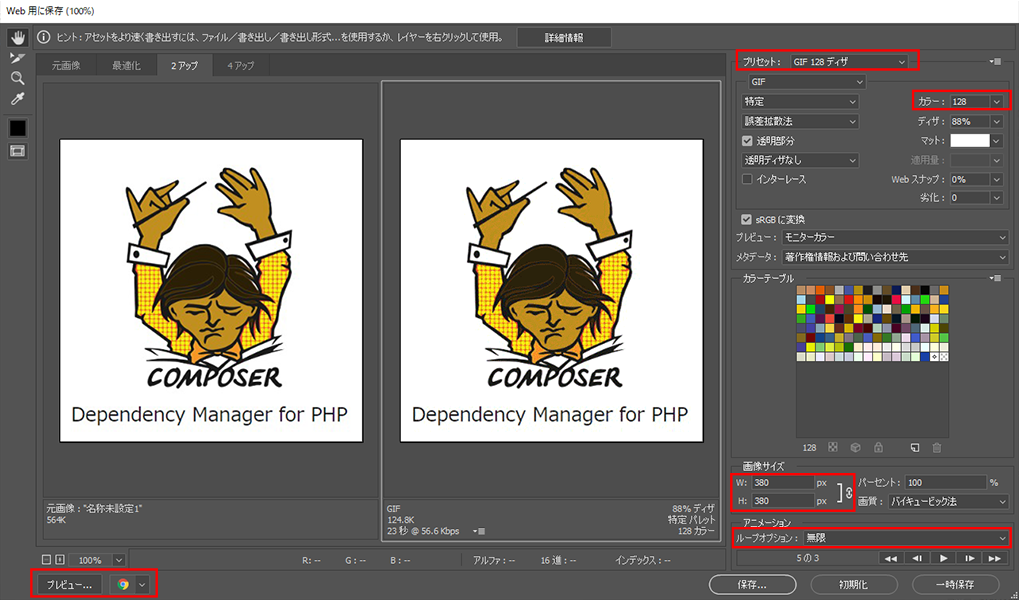Click the プレビュー... button
This screenshot has width=1019, height=600.
pyautogui.click(x=70, y=584)
